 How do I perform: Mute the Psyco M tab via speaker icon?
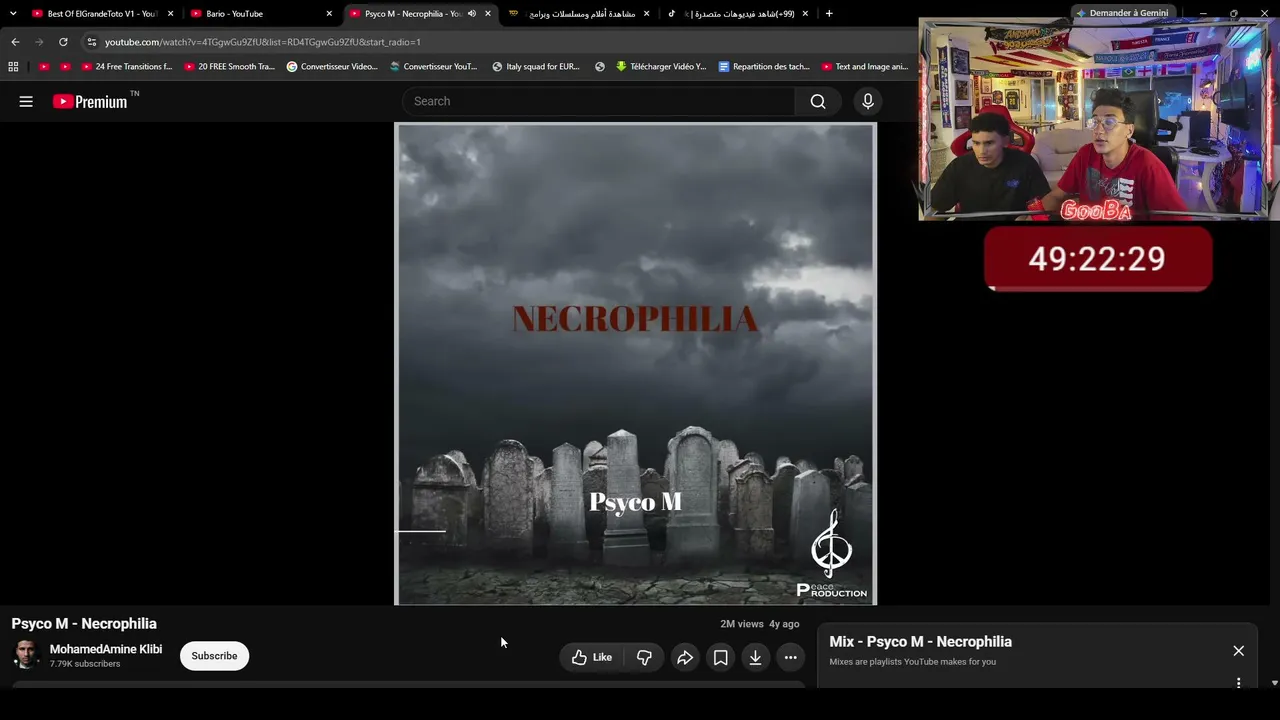click(472, 14)
